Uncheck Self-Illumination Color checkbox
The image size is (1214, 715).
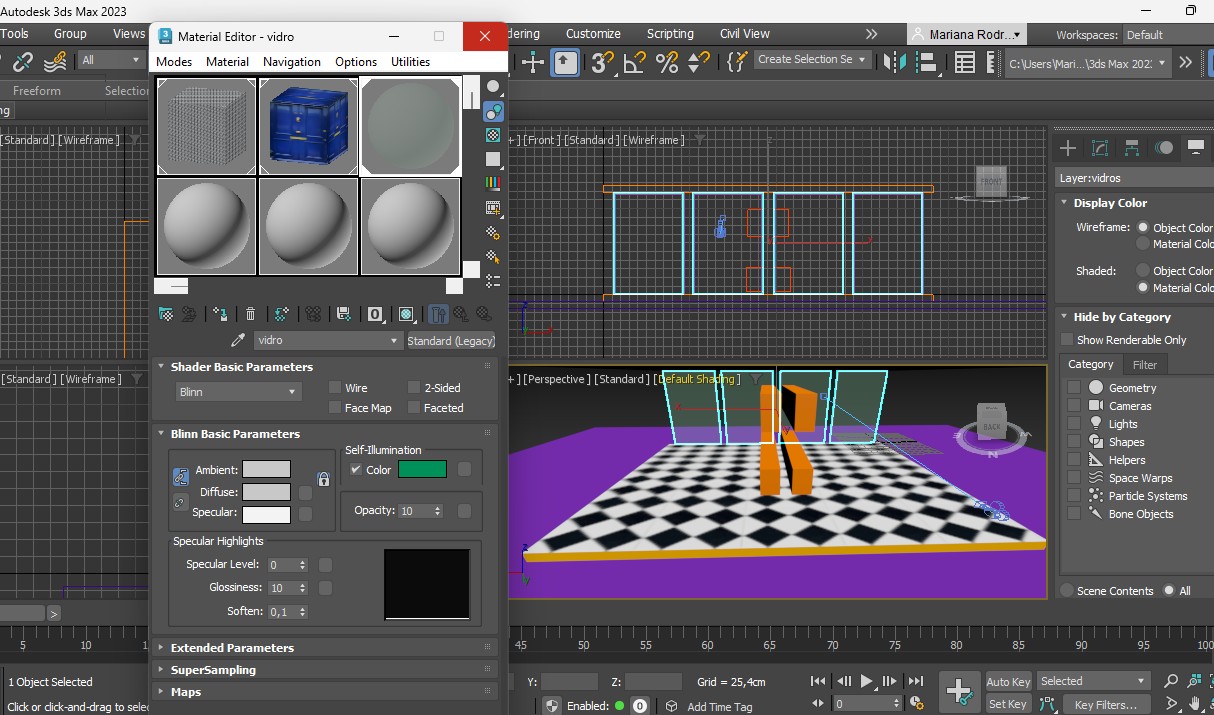coord(355,470)
